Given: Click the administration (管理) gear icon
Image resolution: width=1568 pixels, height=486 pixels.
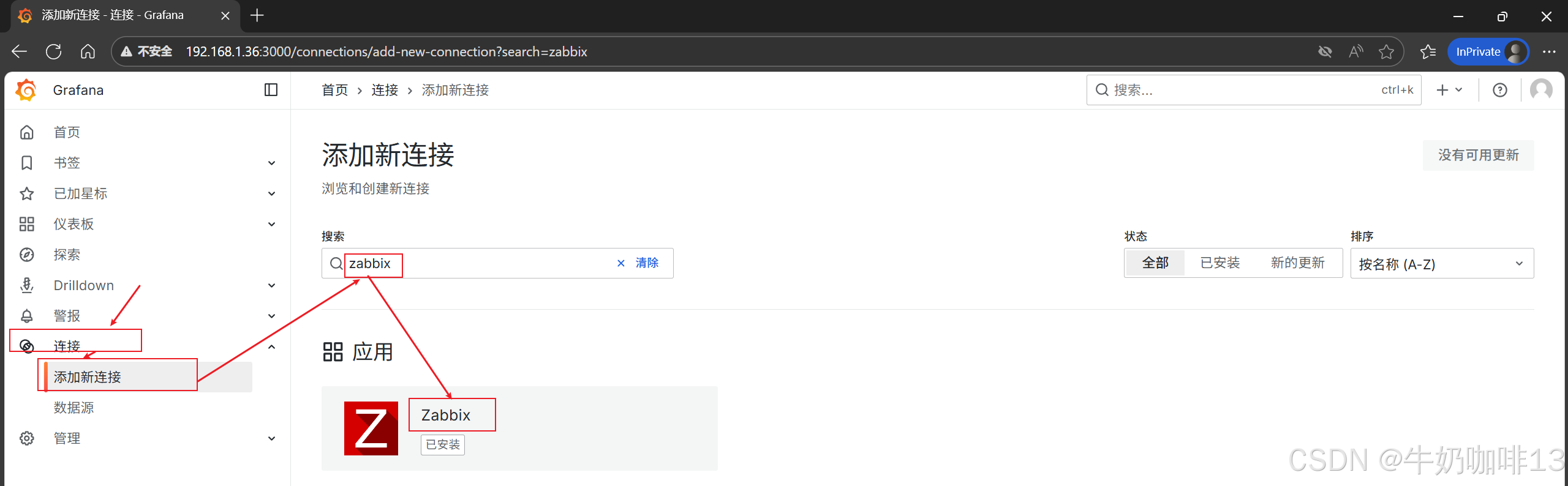Looking at the screenshot, I should [27, 438].
